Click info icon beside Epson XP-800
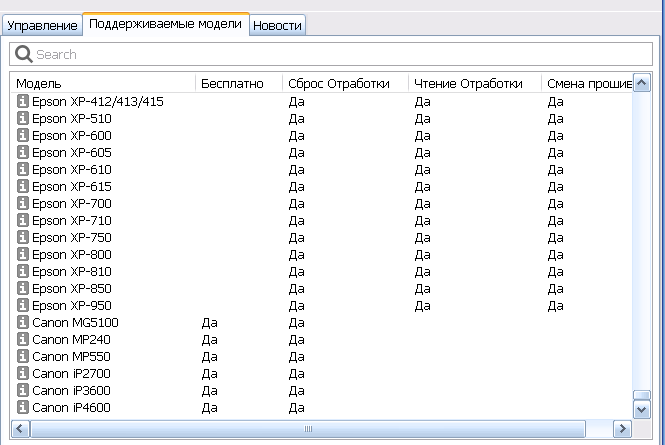 pyautogui.click(x=22, y=254)
